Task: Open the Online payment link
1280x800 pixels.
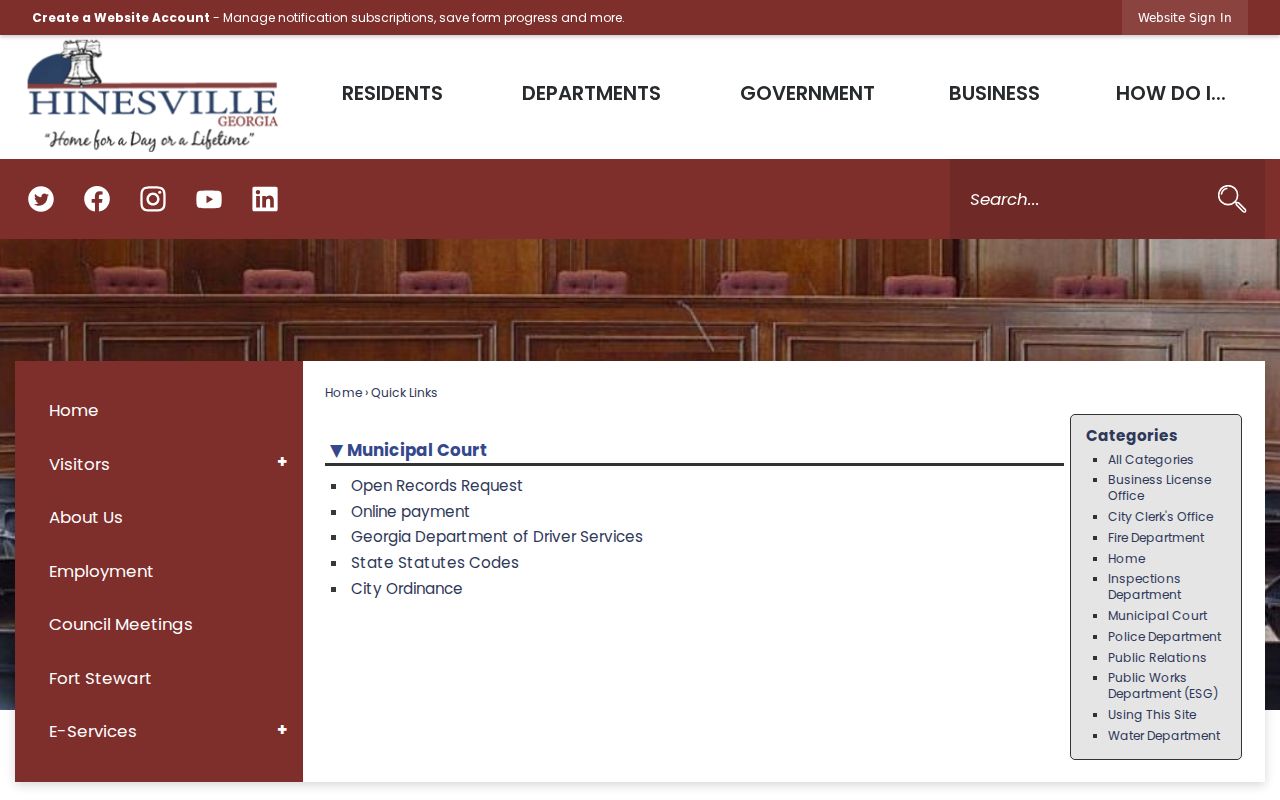Action: pyautogui.click(x=410, y=512)
